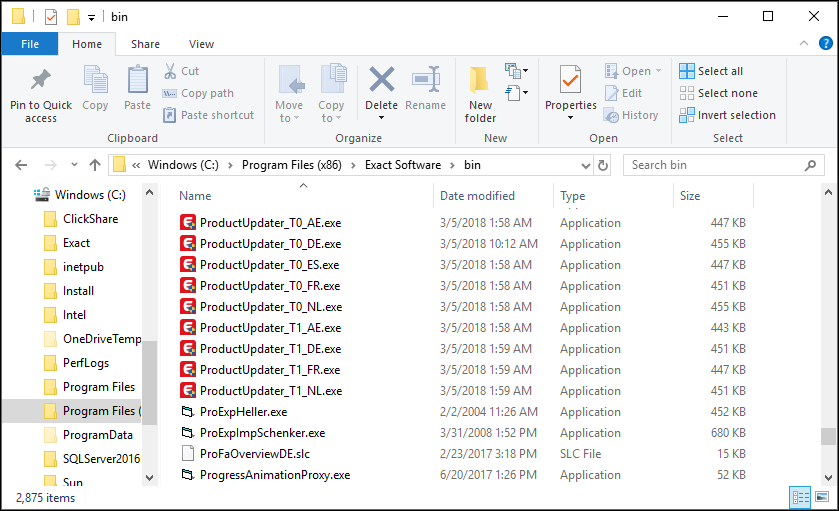Switch to the Home tab
Viewport: 839px width, 511px height.
[87, 44]
